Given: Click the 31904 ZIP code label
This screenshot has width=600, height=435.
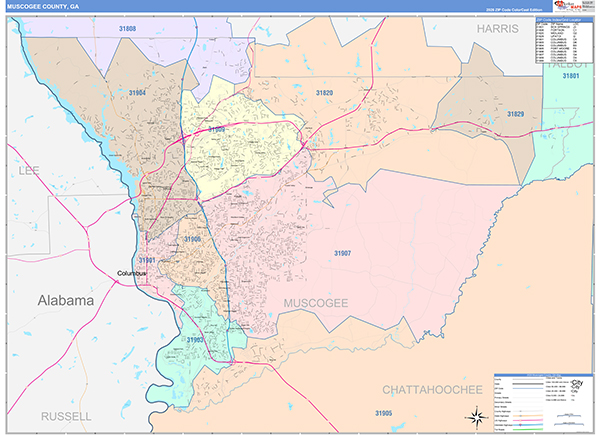Looking at the screenshot, I should point(137,93).
